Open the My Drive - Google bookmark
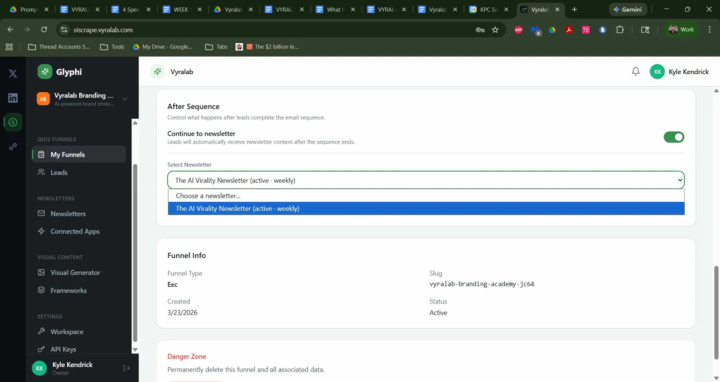Viewport: 720px width, 382px height. coord(163,47)
